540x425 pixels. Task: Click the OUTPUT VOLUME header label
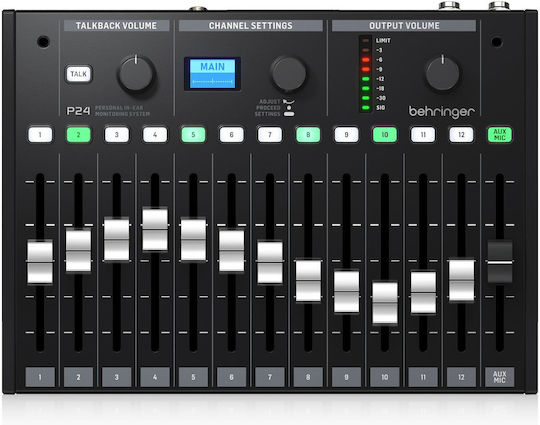404,26
